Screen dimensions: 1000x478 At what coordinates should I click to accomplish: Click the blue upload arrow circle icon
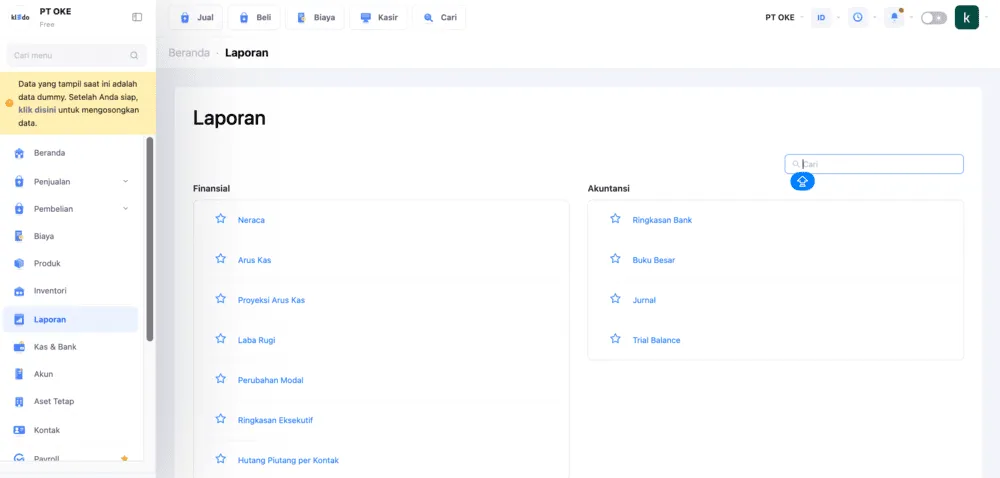click(x=802, y=182)
